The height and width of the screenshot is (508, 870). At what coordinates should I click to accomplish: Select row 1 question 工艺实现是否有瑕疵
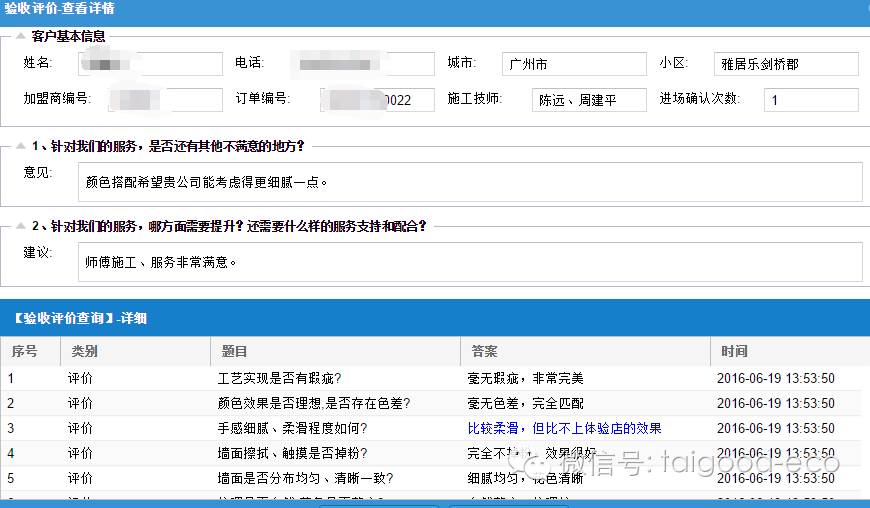[280, 378]
